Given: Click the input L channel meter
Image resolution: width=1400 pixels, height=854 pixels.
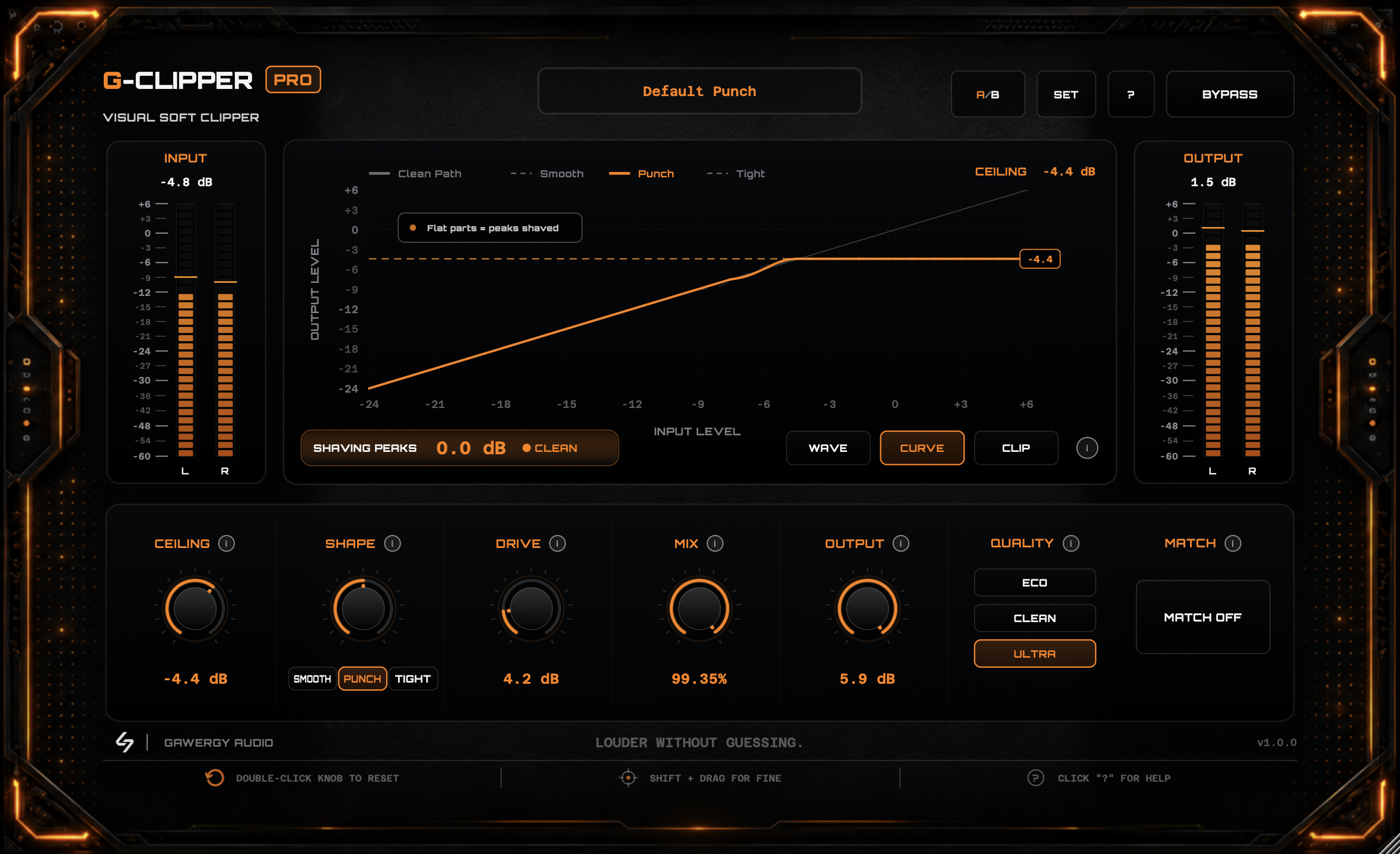Looking at the screenshot, I should [186, 330].
